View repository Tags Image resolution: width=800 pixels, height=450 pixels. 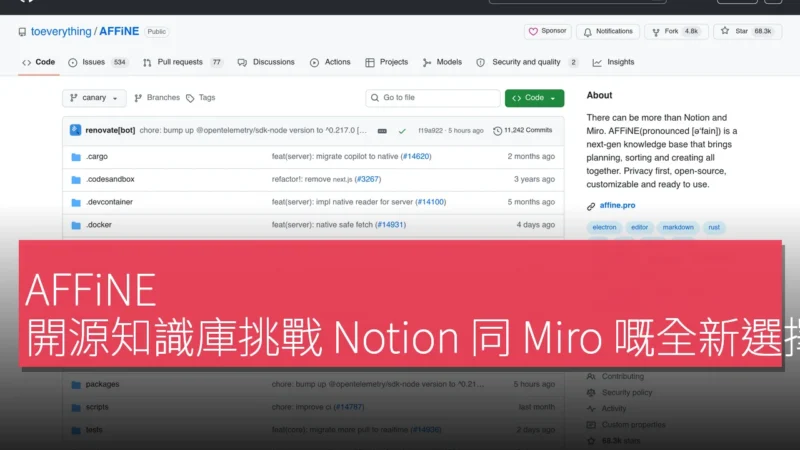click(x=201, y=97)
